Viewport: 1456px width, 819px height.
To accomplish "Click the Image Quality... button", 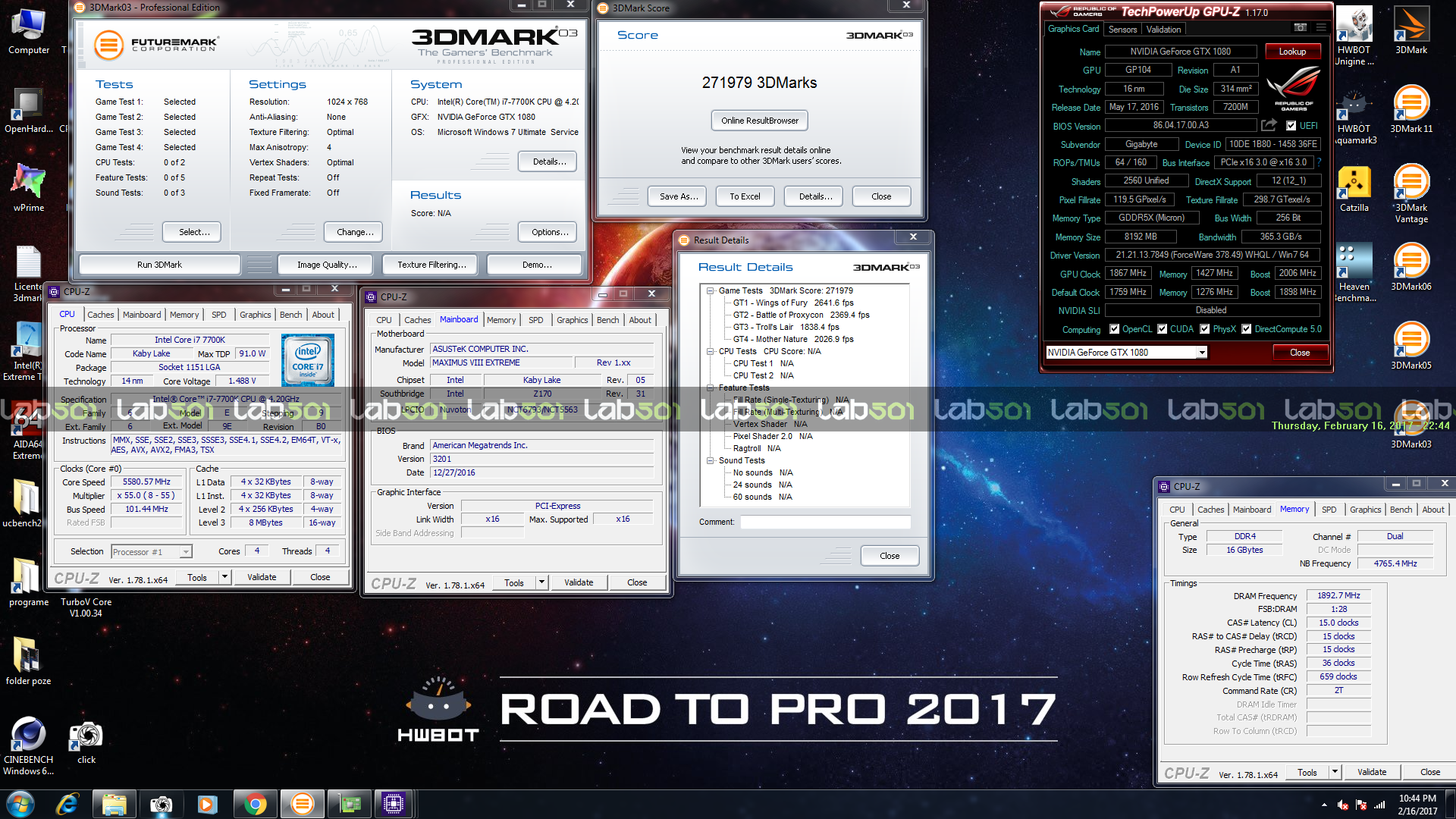I will [327, 265].
